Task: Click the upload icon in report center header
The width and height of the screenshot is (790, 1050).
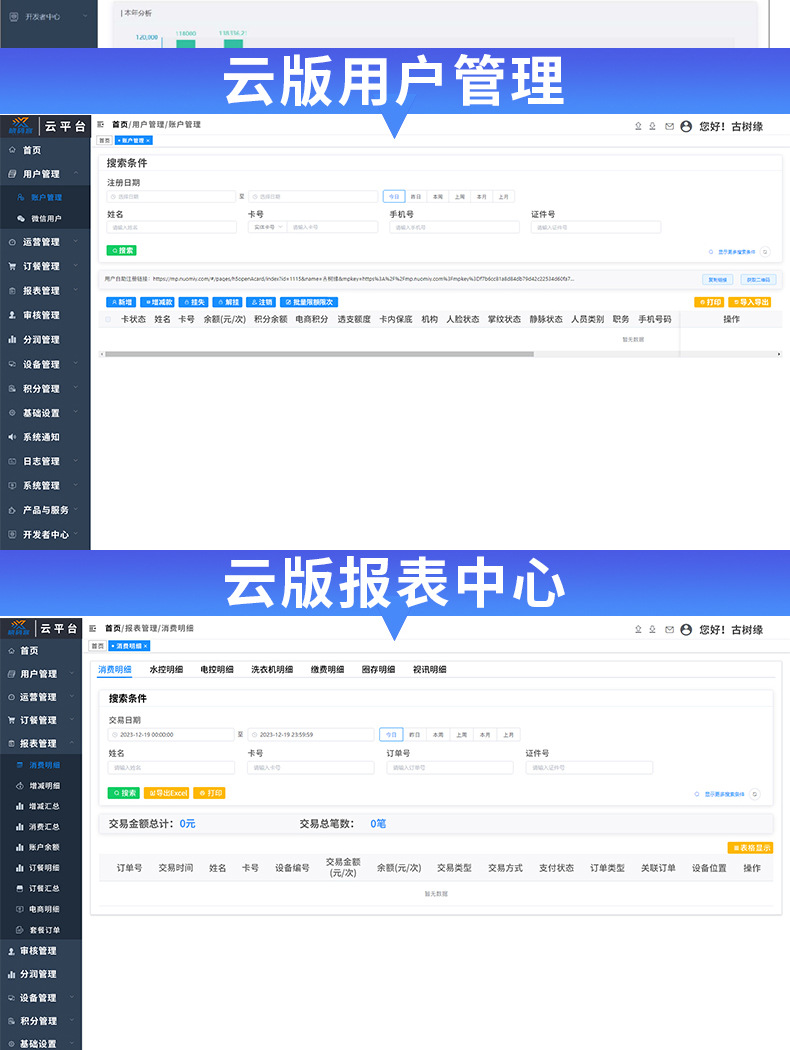Action: (x=638, y=629)
